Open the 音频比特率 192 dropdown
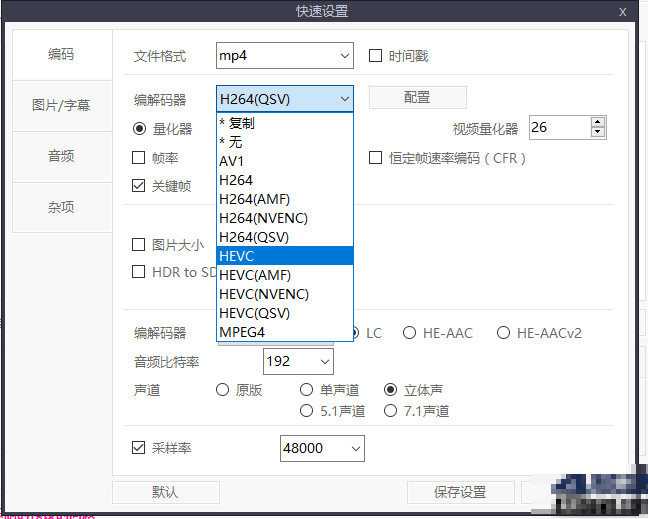Viewport: 648px width, 519px height. pos(298,362)
